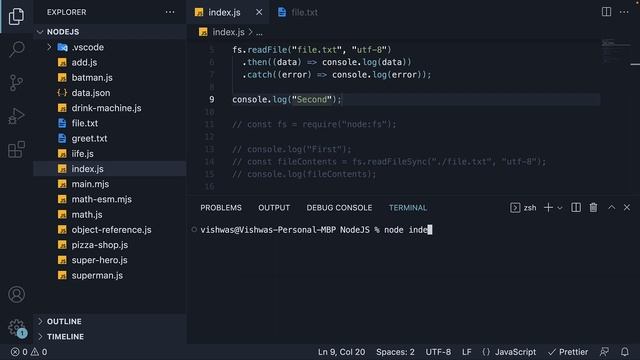Screen dimensions: 640x360
Task: Select JavaScript language mode in status bar
Action: click(x=509, y=352)
